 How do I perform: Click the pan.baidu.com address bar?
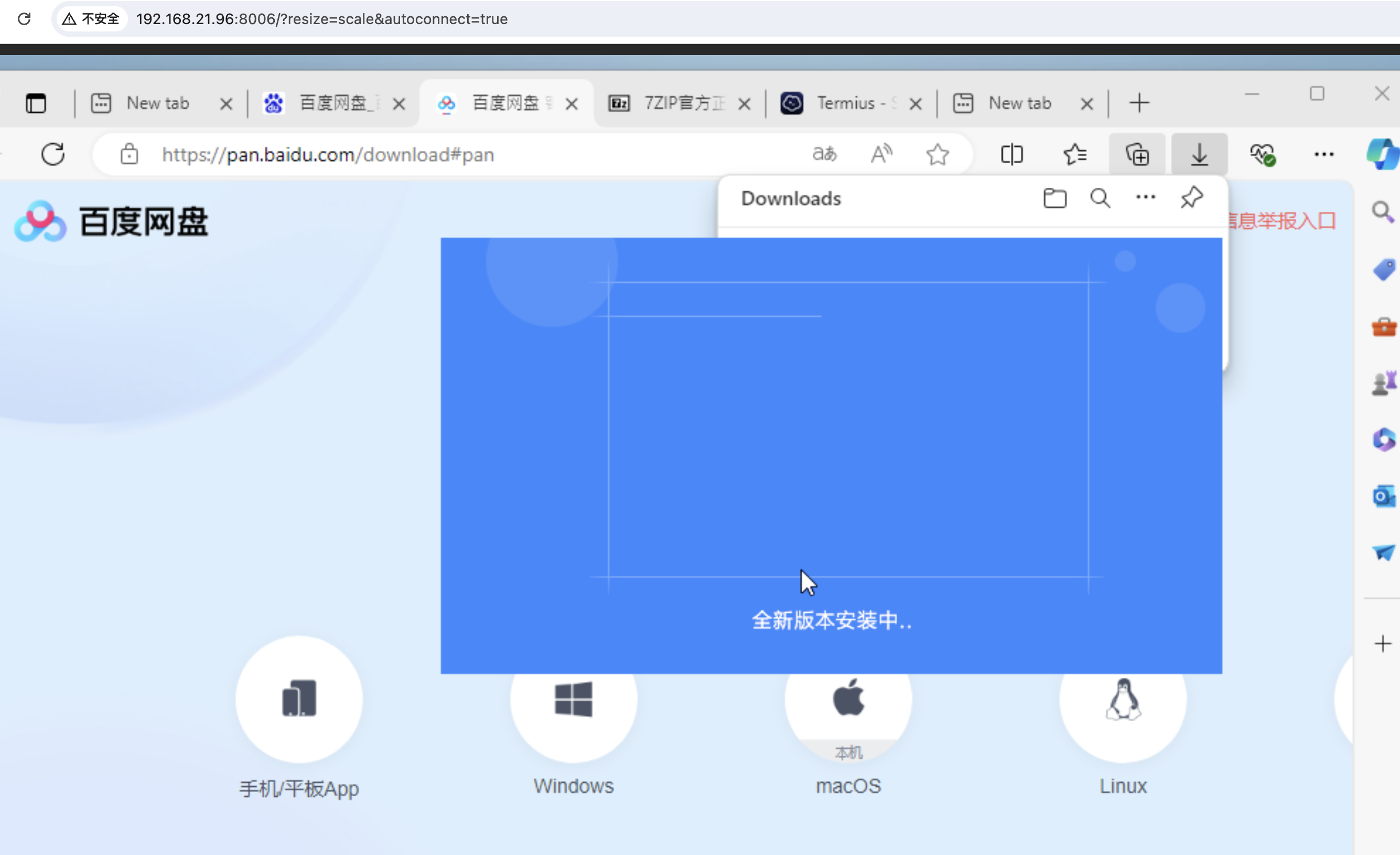[455, 155]
